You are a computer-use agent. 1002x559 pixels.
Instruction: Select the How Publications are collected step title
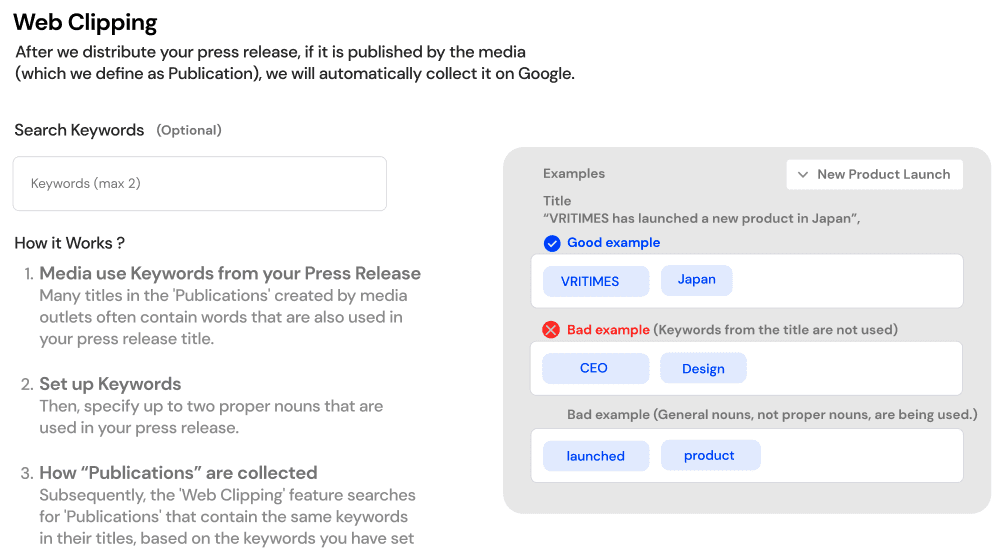coord(178,473)
